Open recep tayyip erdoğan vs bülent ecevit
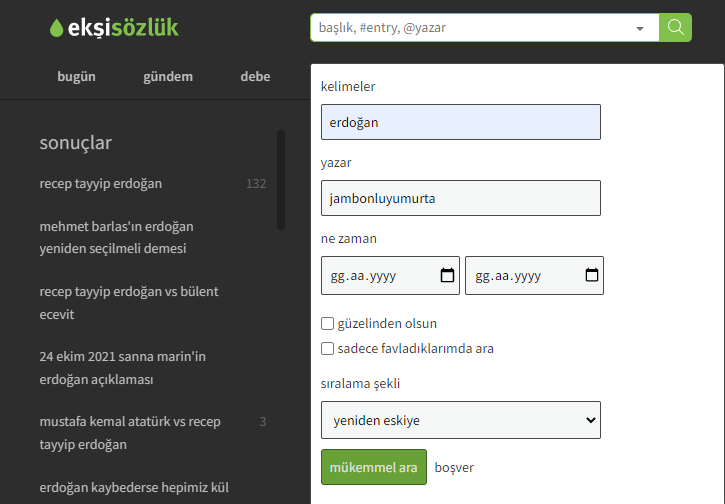 pos(129,303)
